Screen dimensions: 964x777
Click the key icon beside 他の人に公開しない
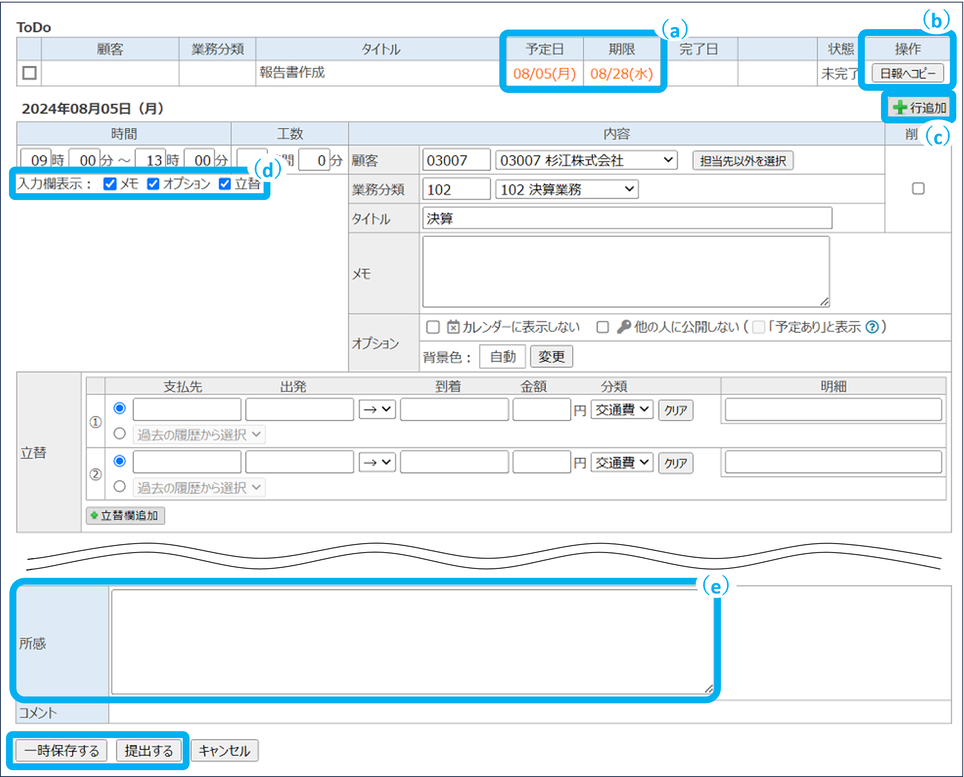[x=623, y=327]
